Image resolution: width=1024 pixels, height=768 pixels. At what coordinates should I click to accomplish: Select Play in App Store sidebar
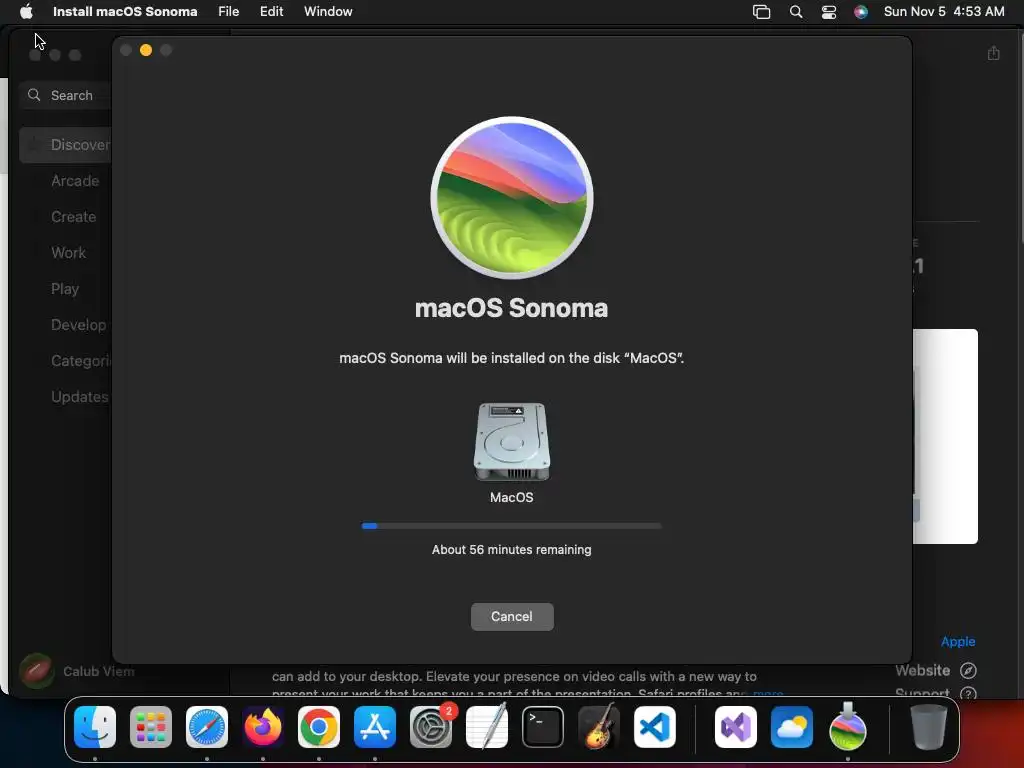65,289
